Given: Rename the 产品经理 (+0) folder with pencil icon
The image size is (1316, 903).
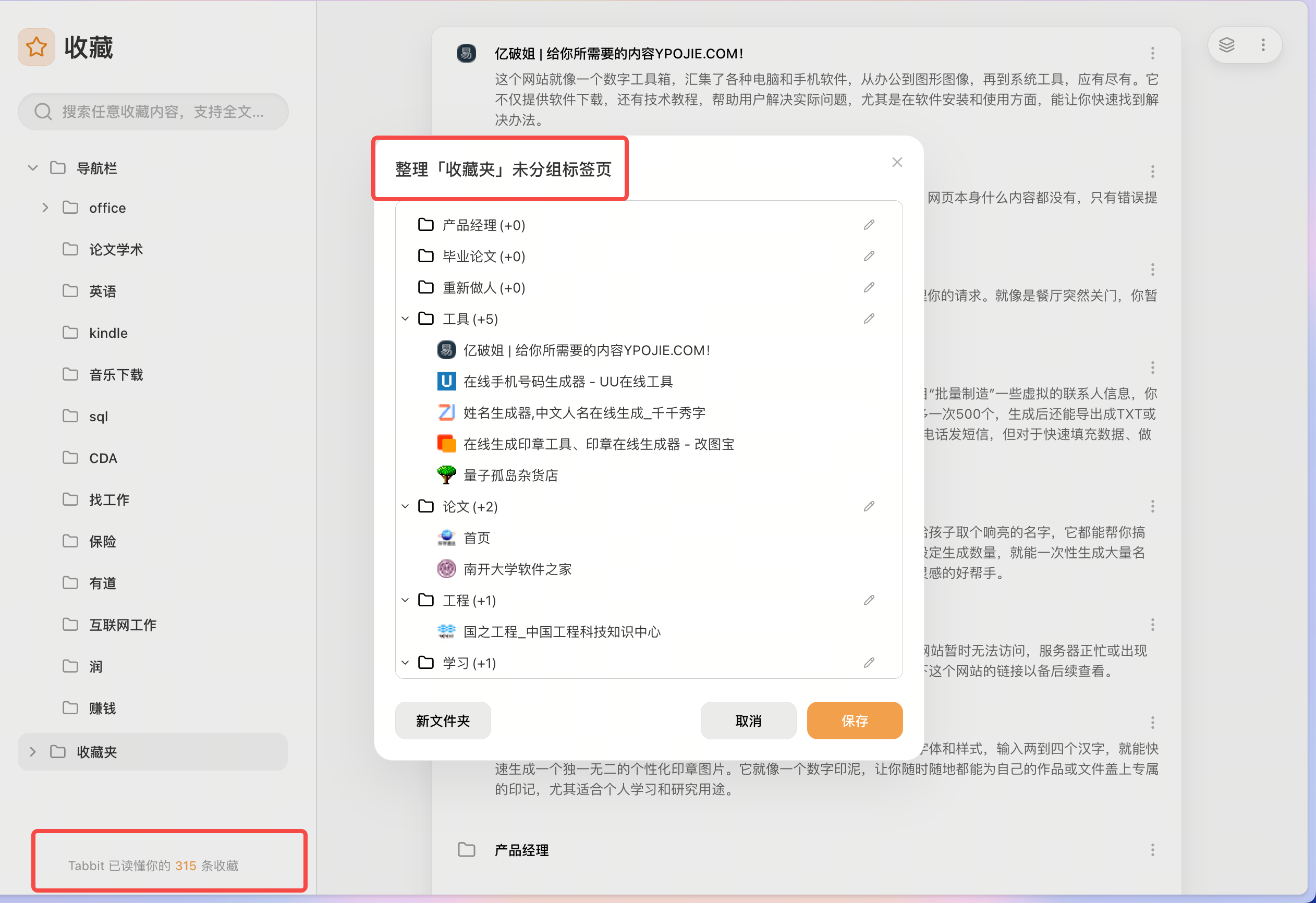Looking at the screenshot, I should [869, 225].
